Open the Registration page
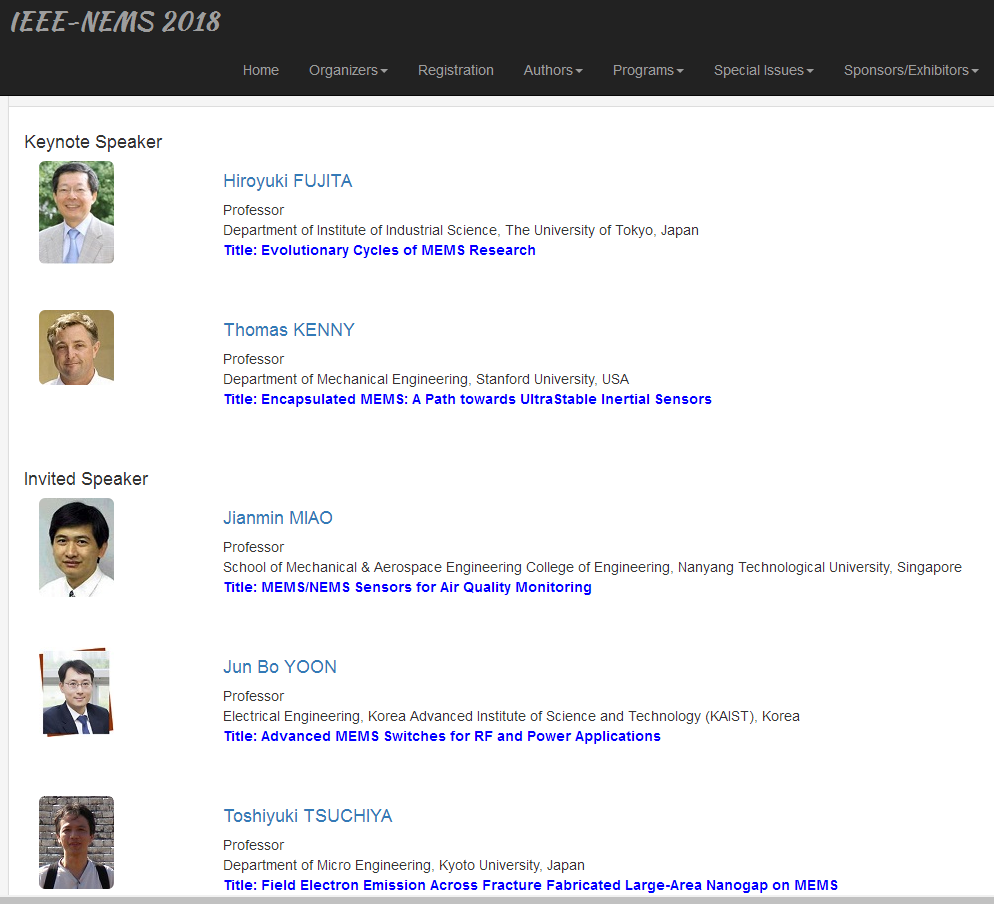Image resolution: width=994 pixels, height=904 pixels. click(455, 70)
